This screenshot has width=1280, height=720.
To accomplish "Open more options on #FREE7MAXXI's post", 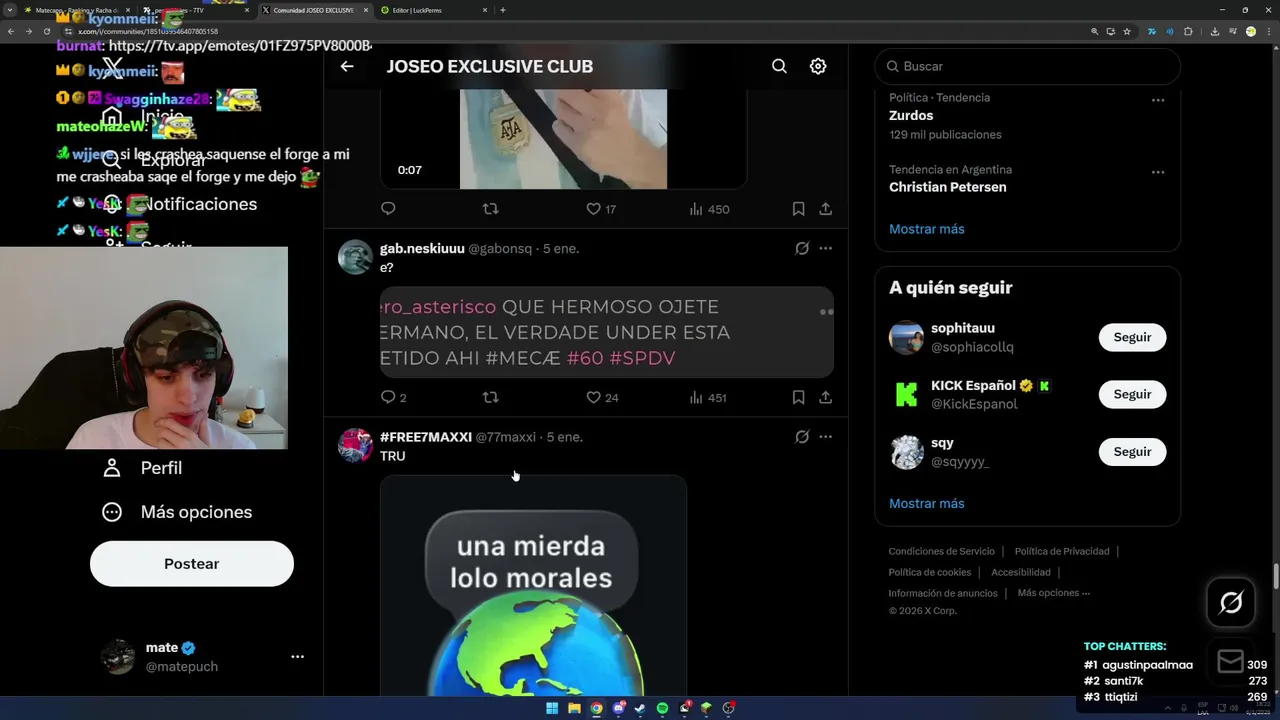I will coord(825,437).
